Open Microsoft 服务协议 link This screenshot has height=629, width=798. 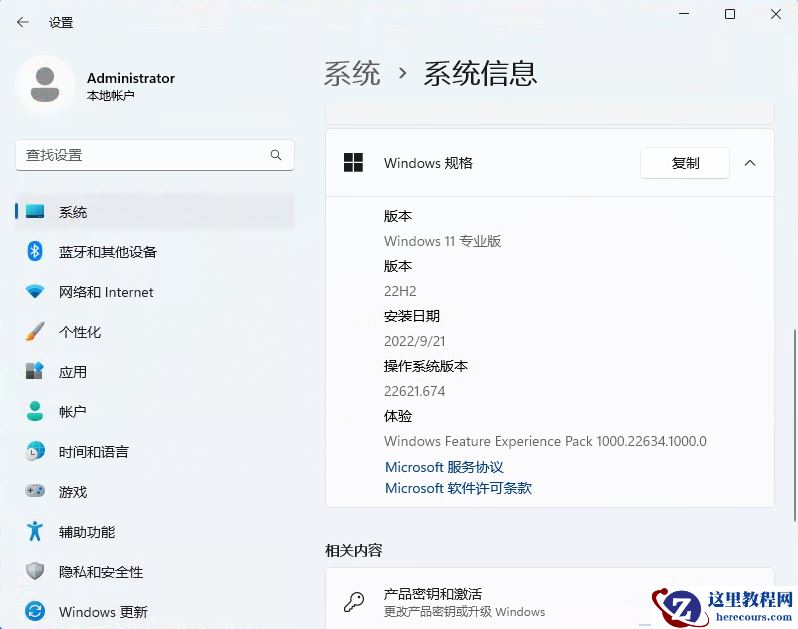point(444,467)
